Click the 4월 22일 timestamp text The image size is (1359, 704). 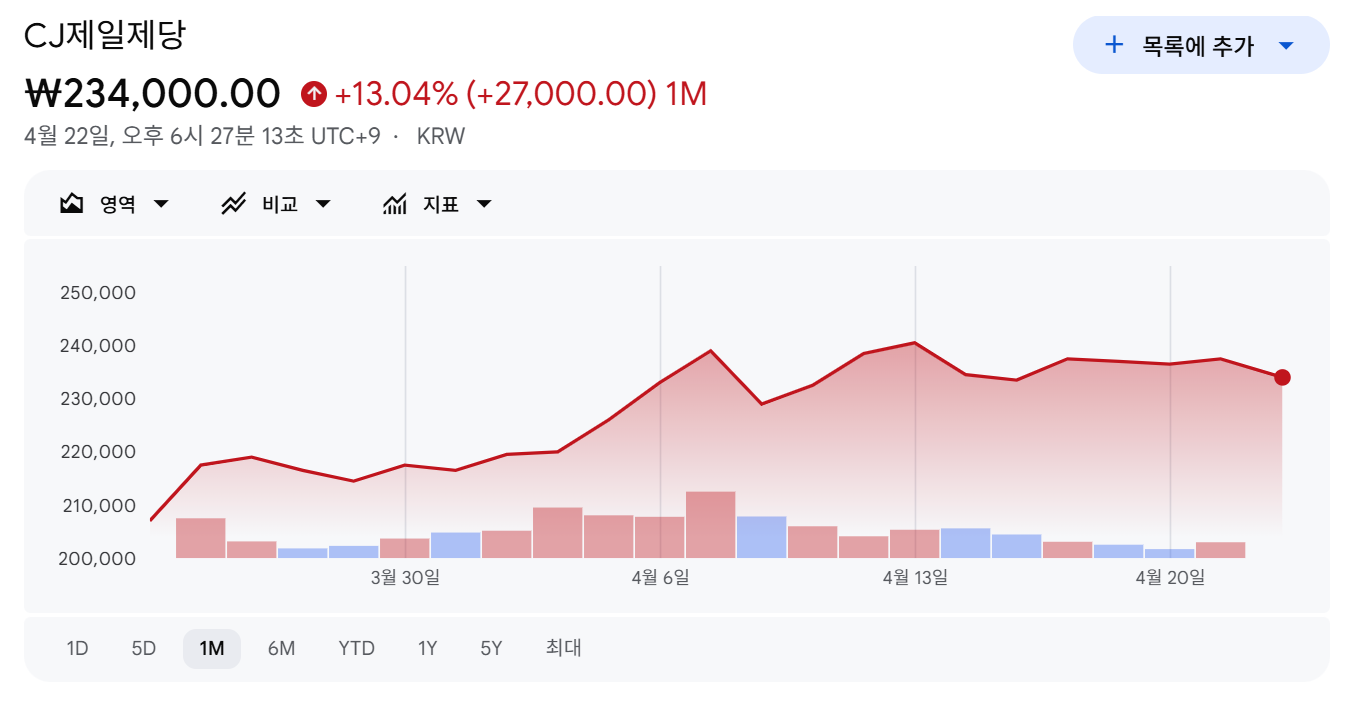(202, 136)
